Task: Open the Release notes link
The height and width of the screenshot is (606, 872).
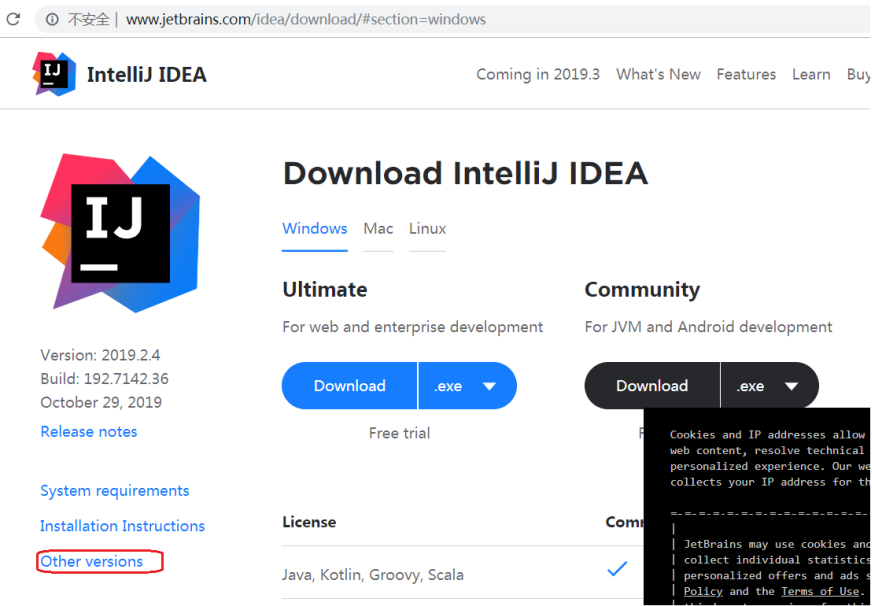Action: tap(88, 431)
